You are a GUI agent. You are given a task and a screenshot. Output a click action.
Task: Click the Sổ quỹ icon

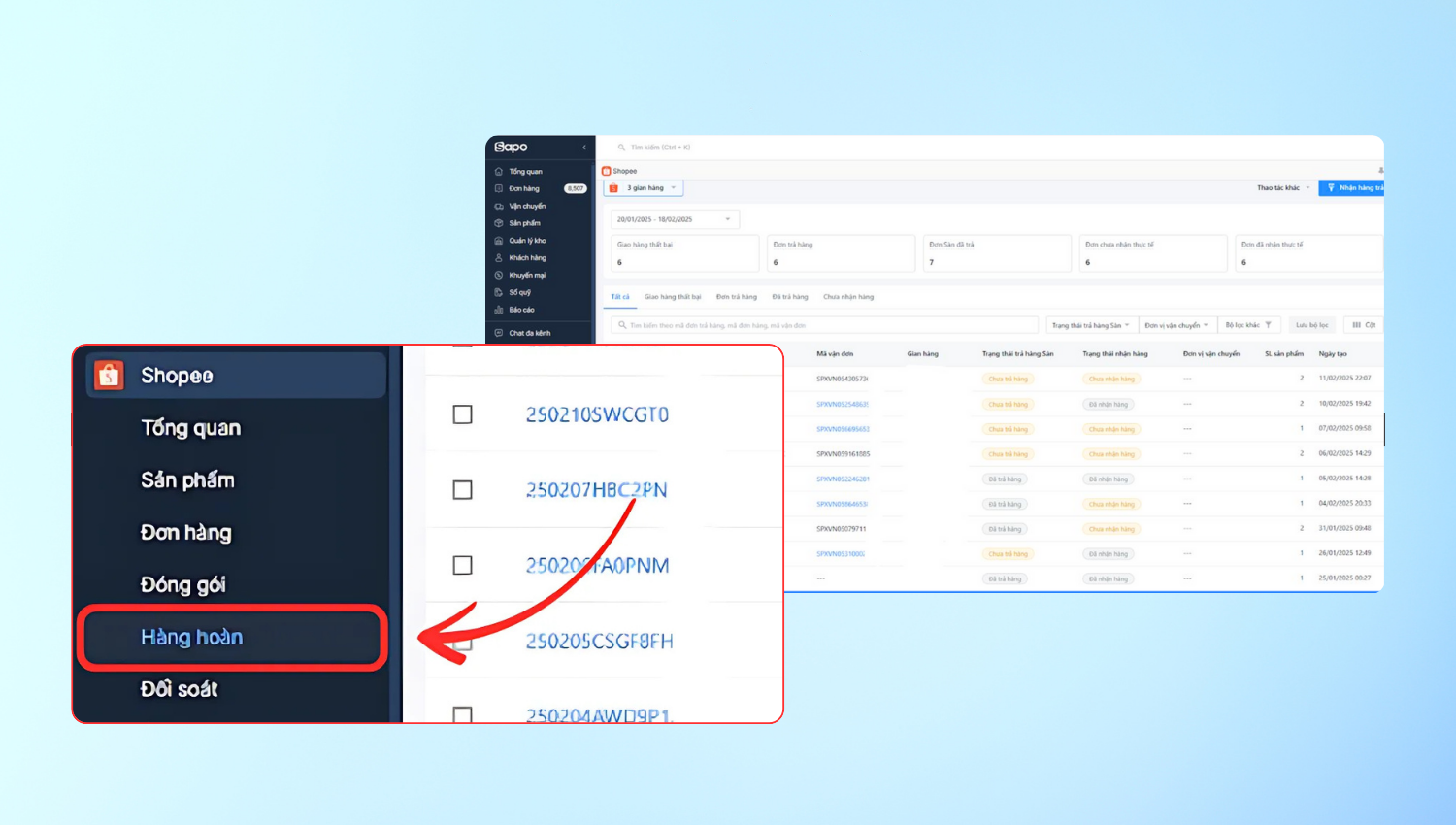[x=499, y=292]
